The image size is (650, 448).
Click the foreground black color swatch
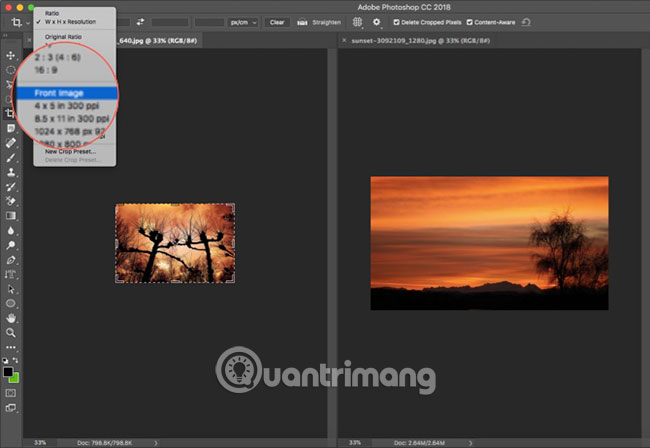pyautogui.click(x=7, y=372)
